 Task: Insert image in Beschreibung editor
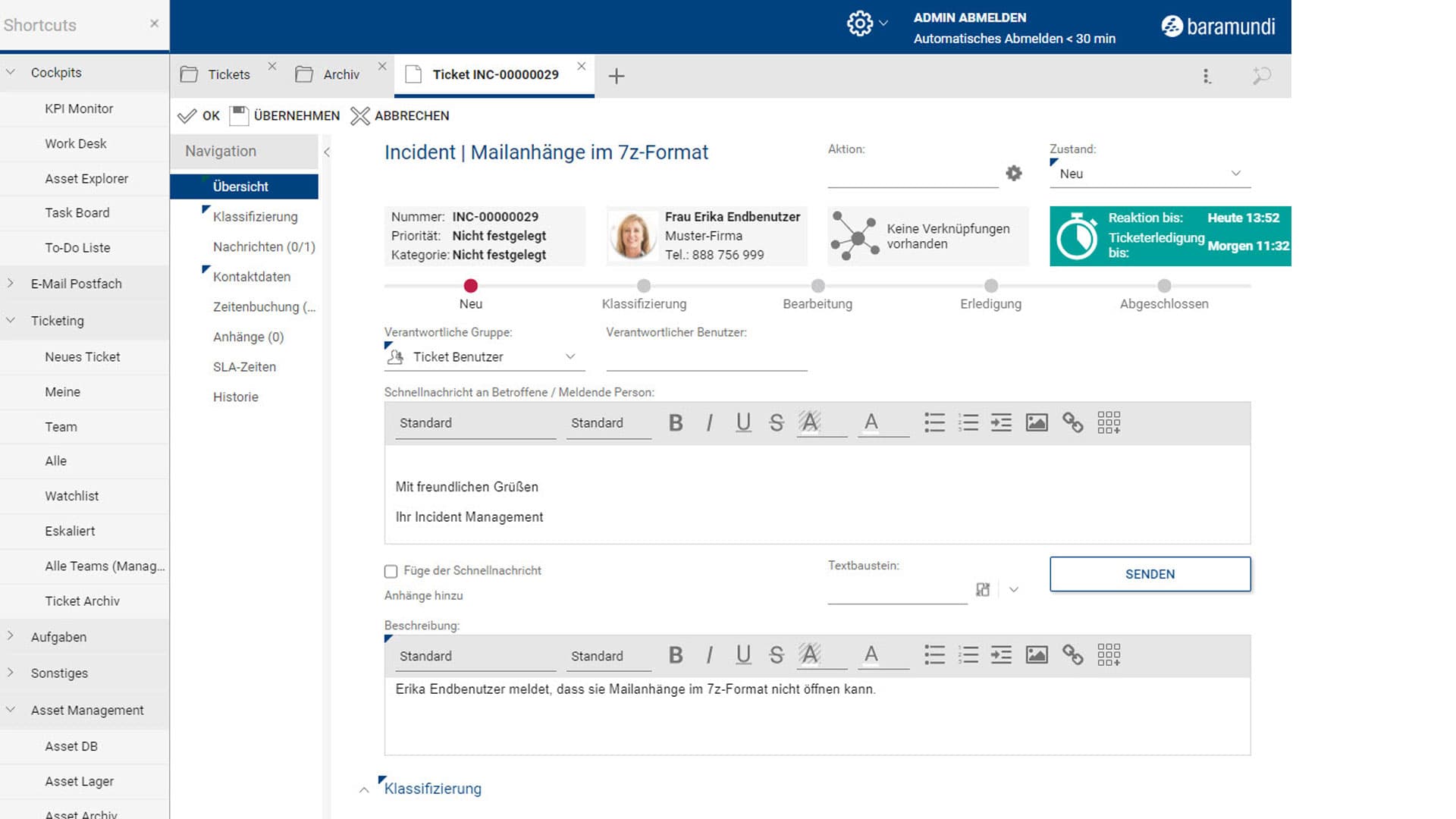coord(1037,654)
